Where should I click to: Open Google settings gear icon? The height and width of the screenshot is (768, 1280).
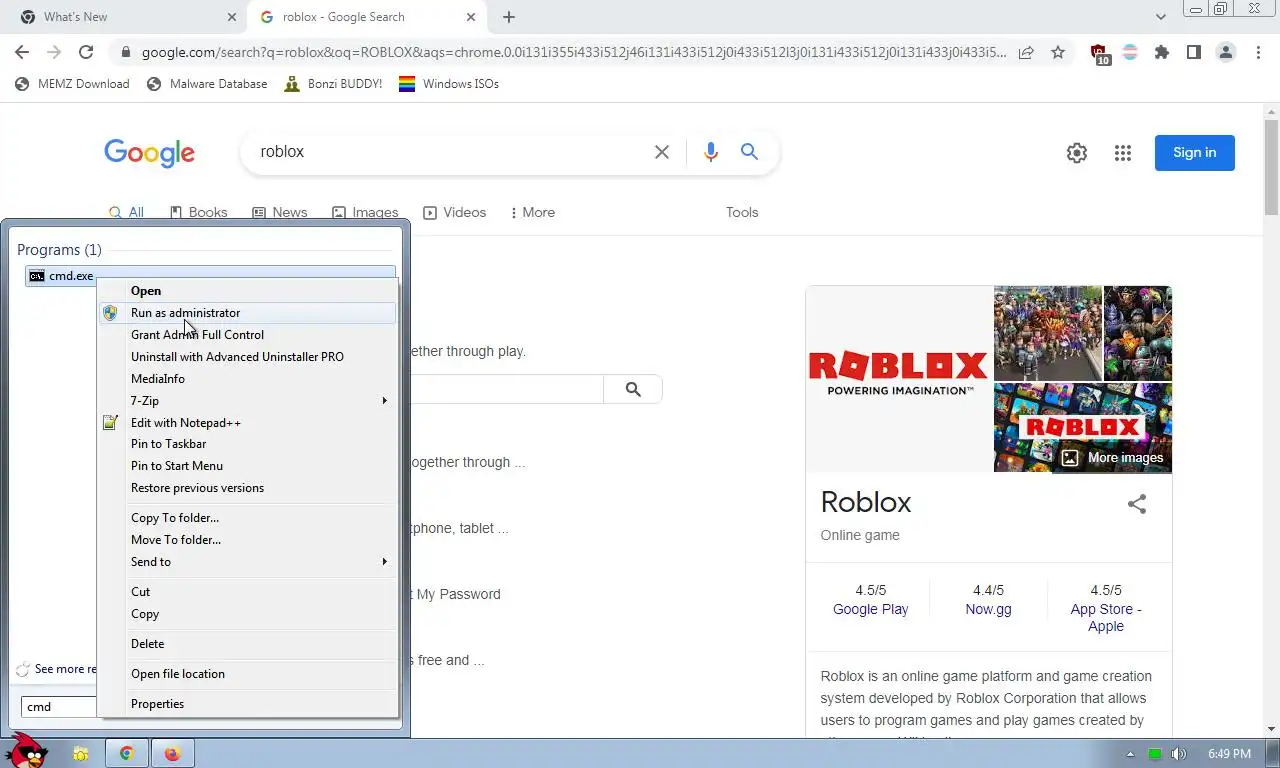(1077, 153)
